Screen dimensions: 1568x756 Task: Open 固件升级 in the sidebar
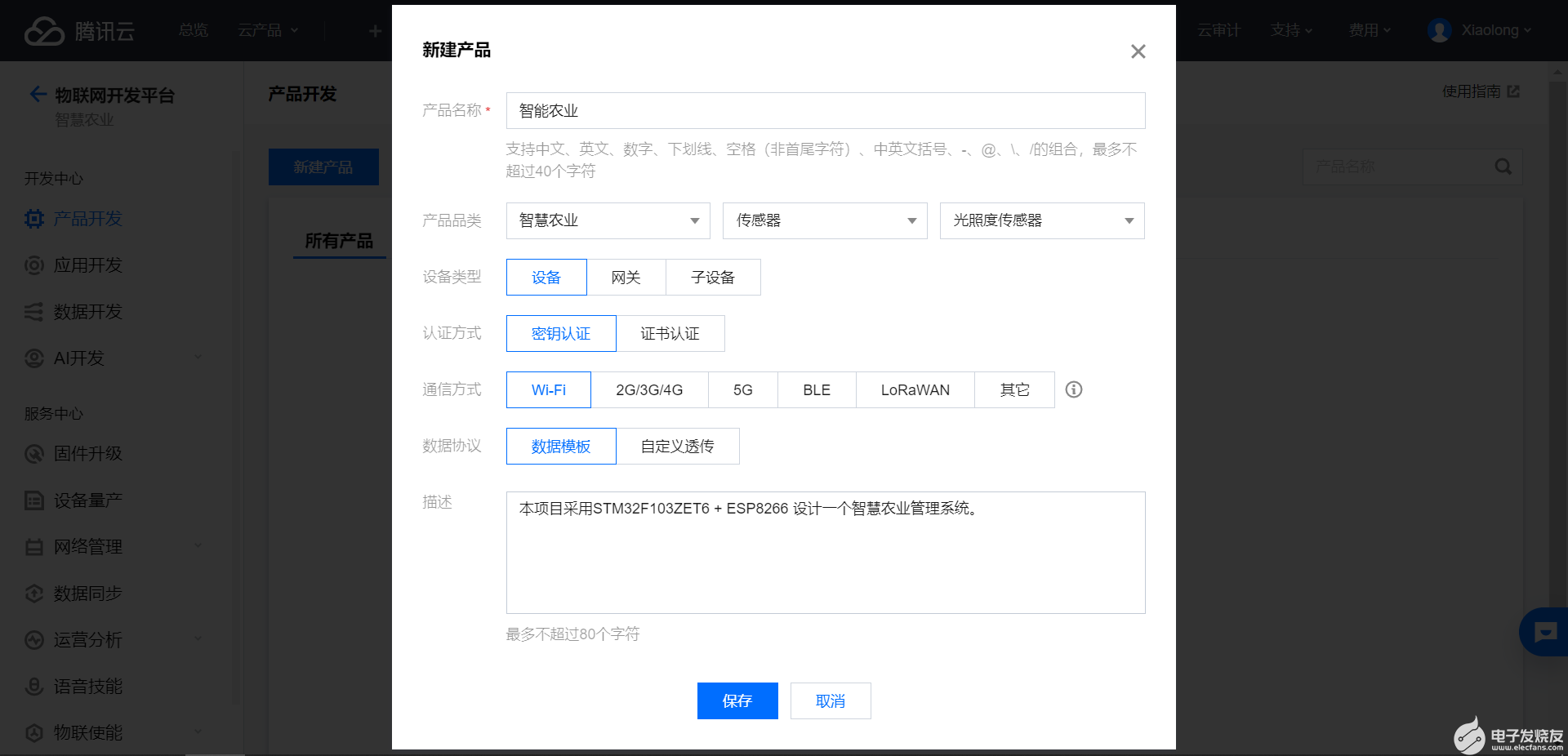[x=88, y=454]
